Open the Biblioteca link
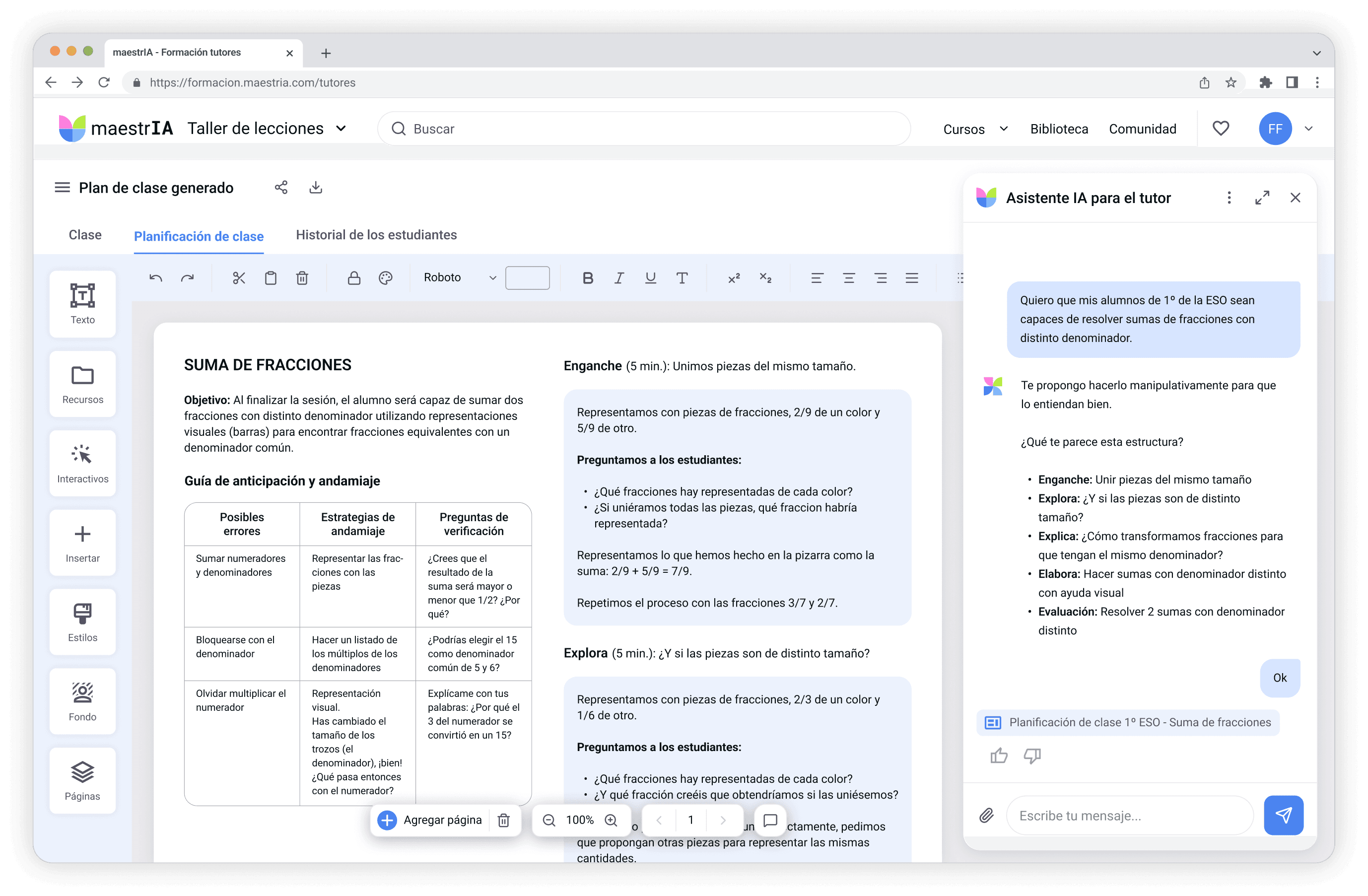The height and width of the screenshot is (896, 1368). coord(1059,129)
